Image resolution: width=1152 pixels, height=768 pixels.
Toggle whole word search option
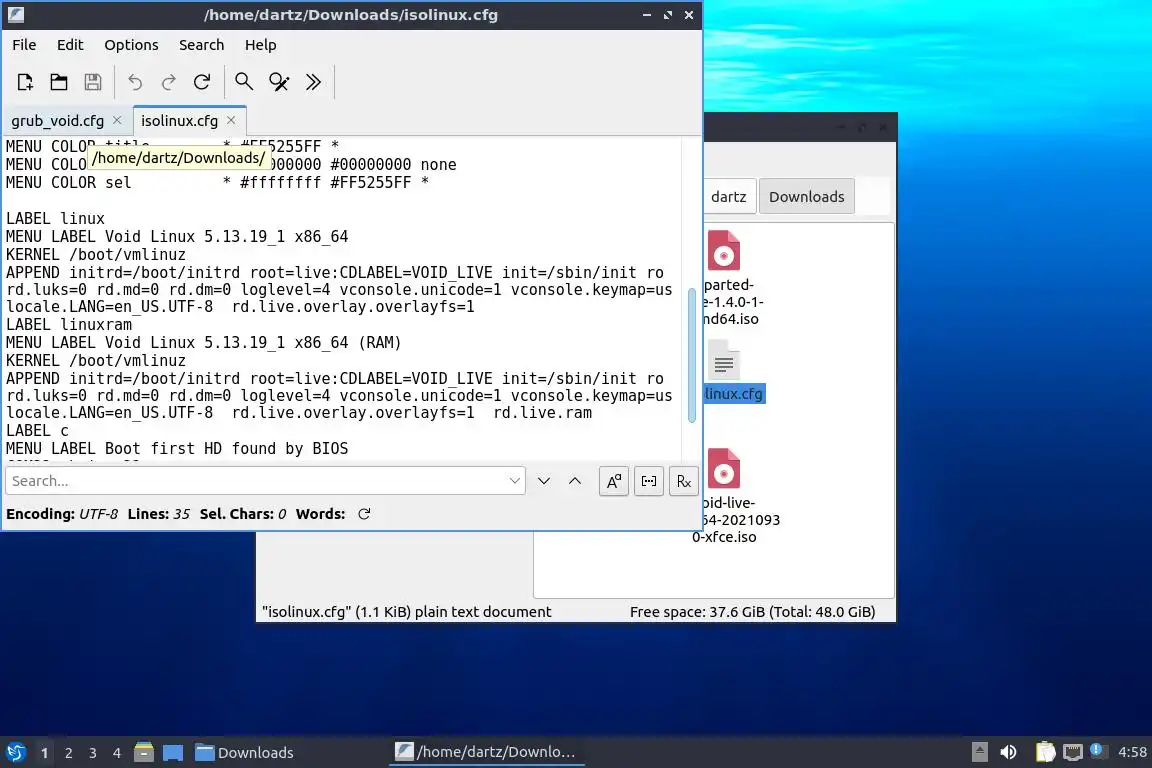(x=649, y=481)
